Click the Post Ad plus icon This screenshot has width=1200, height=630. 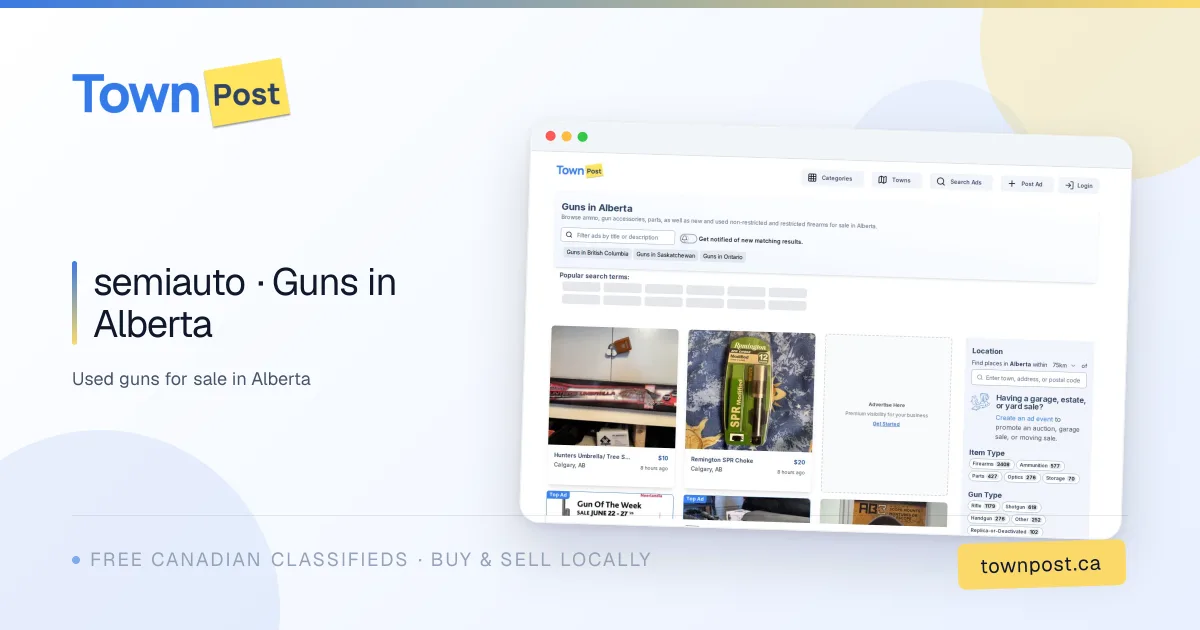point(1012,184)
